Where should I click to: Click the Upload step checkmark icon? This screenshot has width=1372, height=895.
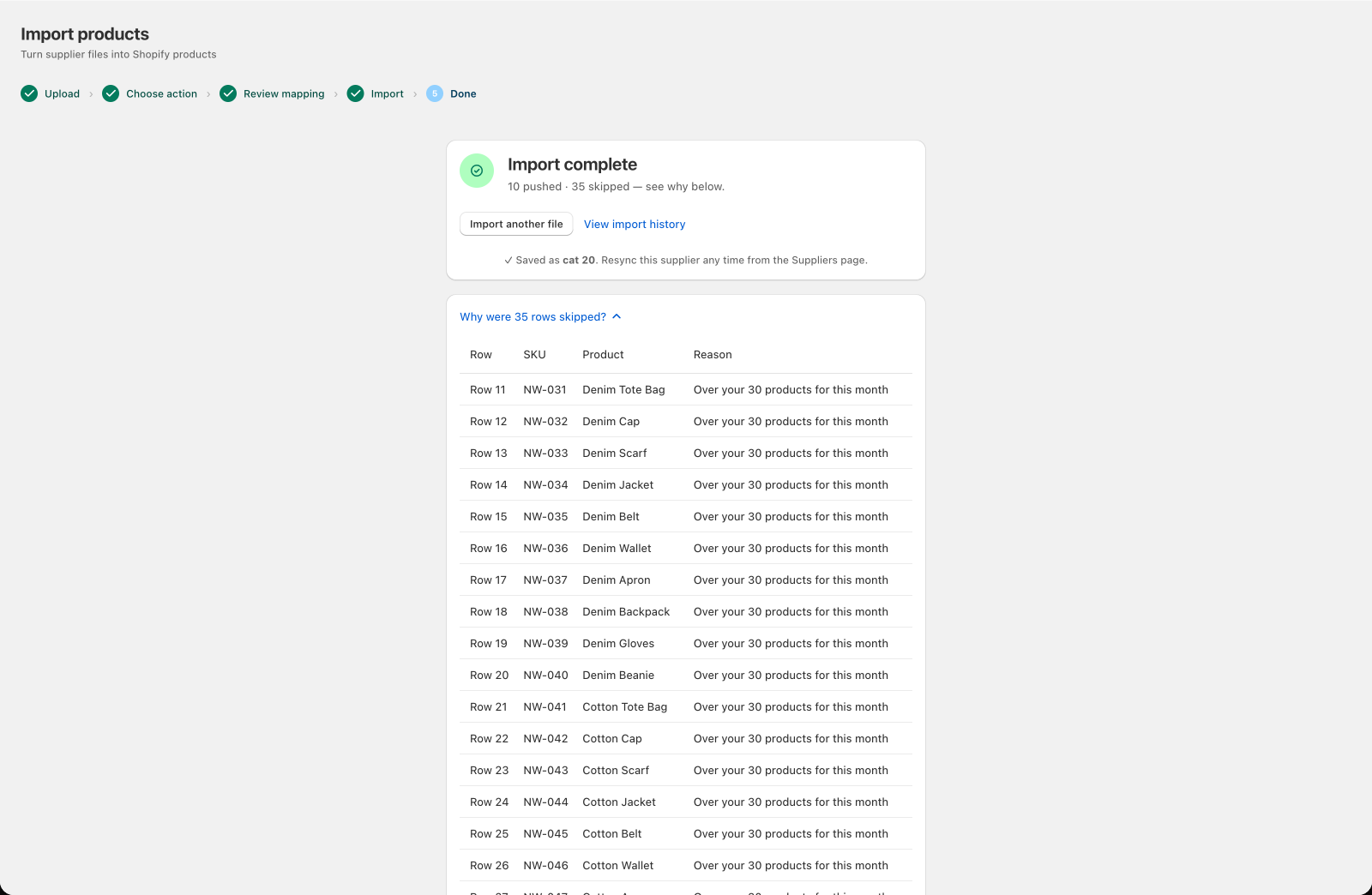[29, 93]
